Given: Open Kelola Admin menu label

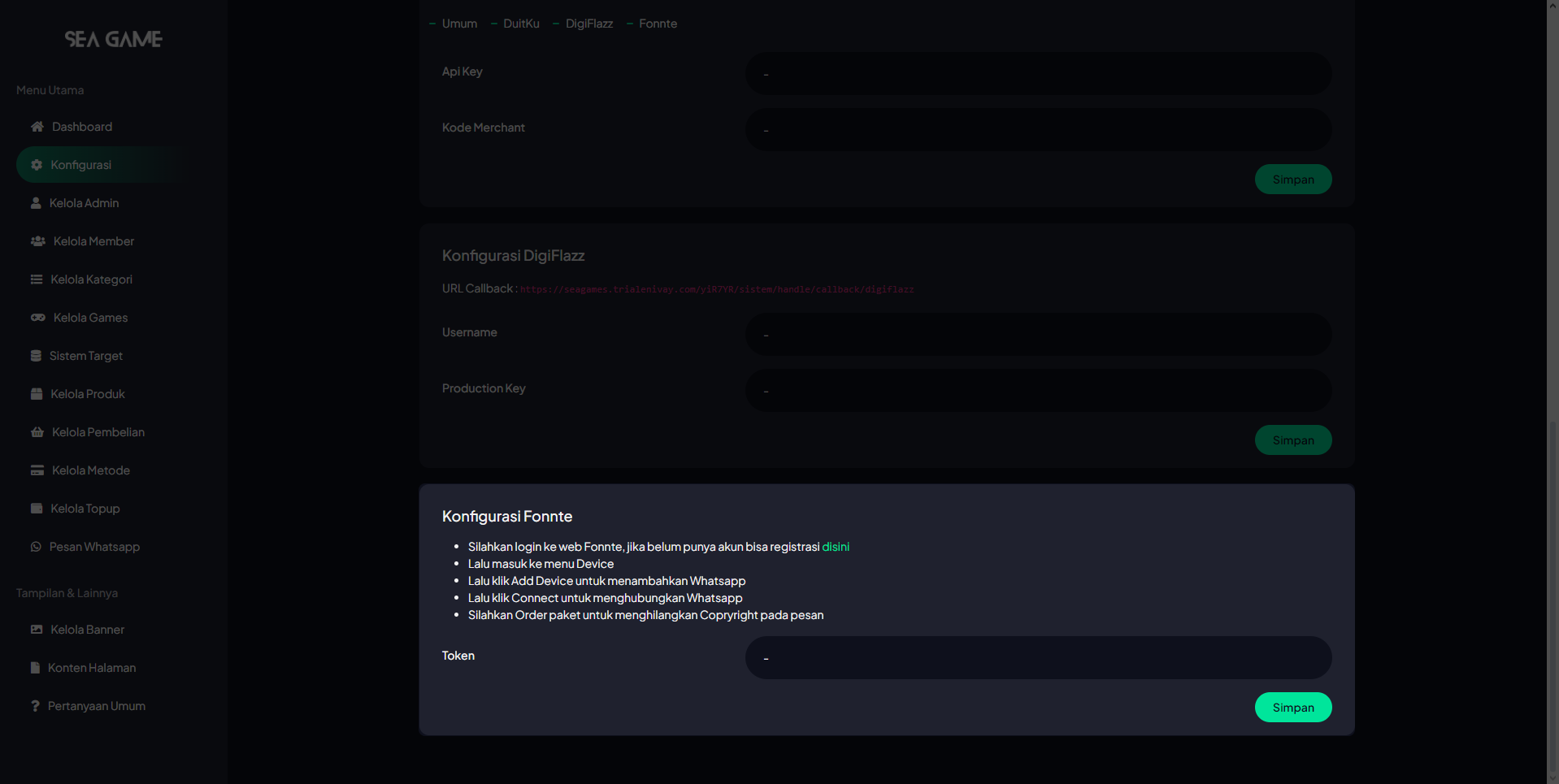Looking at the screenshot, I should pyautogui.click(x=84, y=203).
